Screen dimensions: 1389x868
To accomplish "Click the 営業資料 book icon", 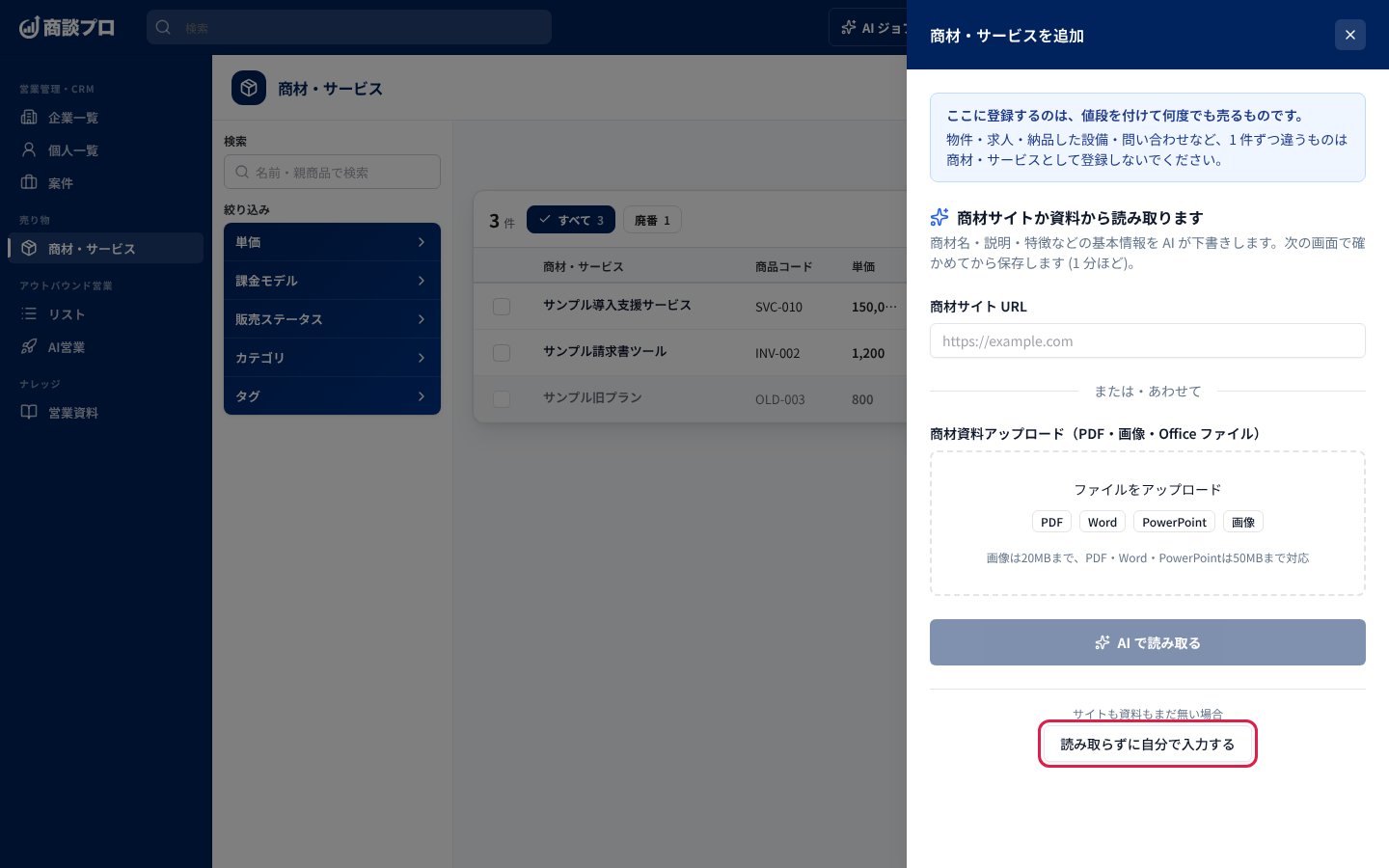I will pos(29,412).
